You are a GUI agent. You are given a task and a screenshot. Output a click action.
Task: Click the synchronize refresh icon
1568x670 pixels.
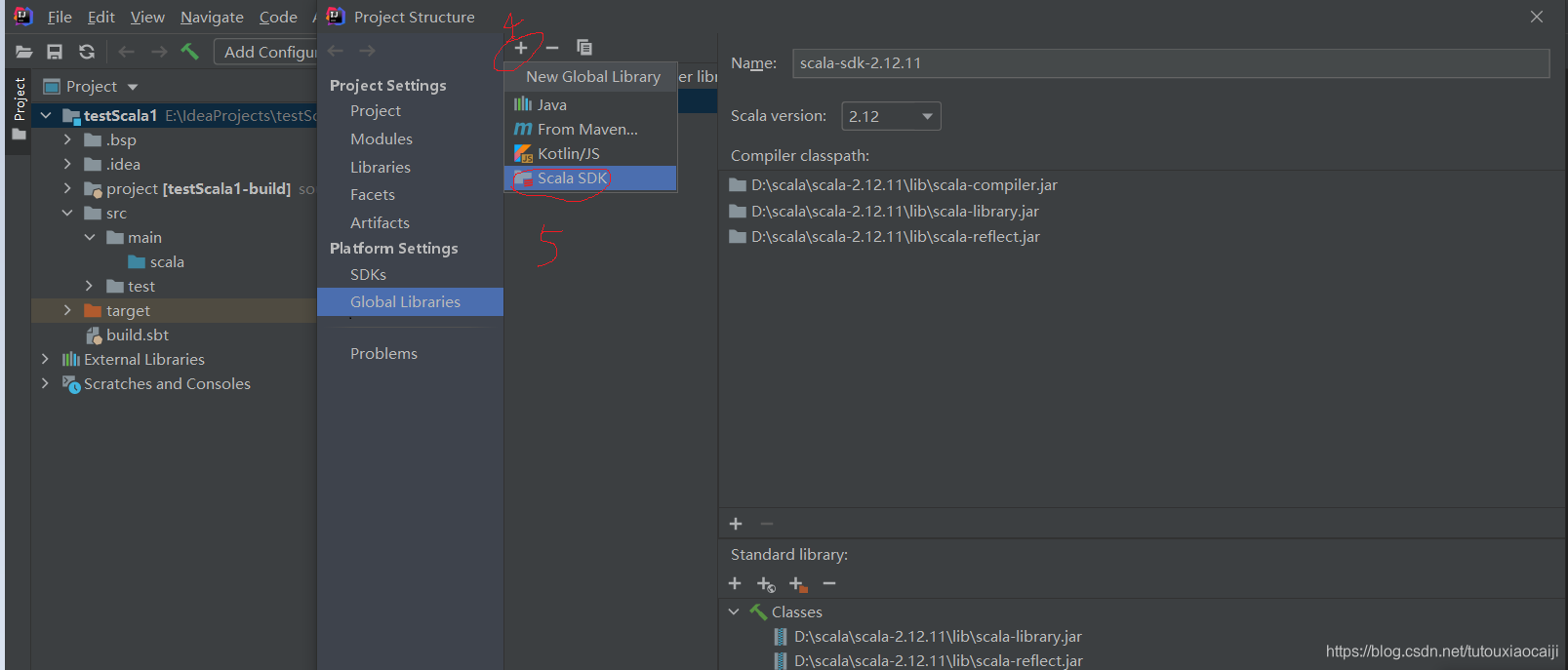[x=87, y=52]
